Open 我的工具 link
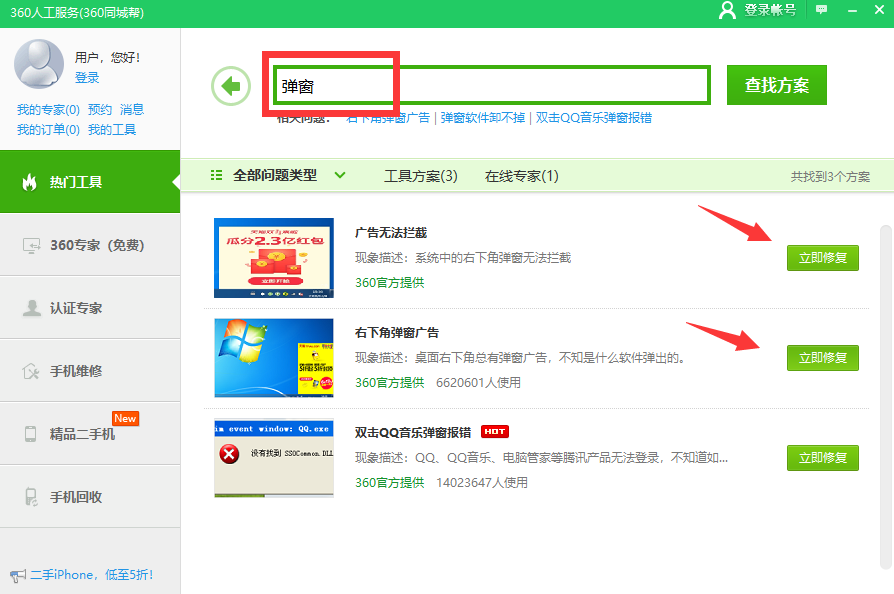894x594 pixels. (x=112, y=130)
